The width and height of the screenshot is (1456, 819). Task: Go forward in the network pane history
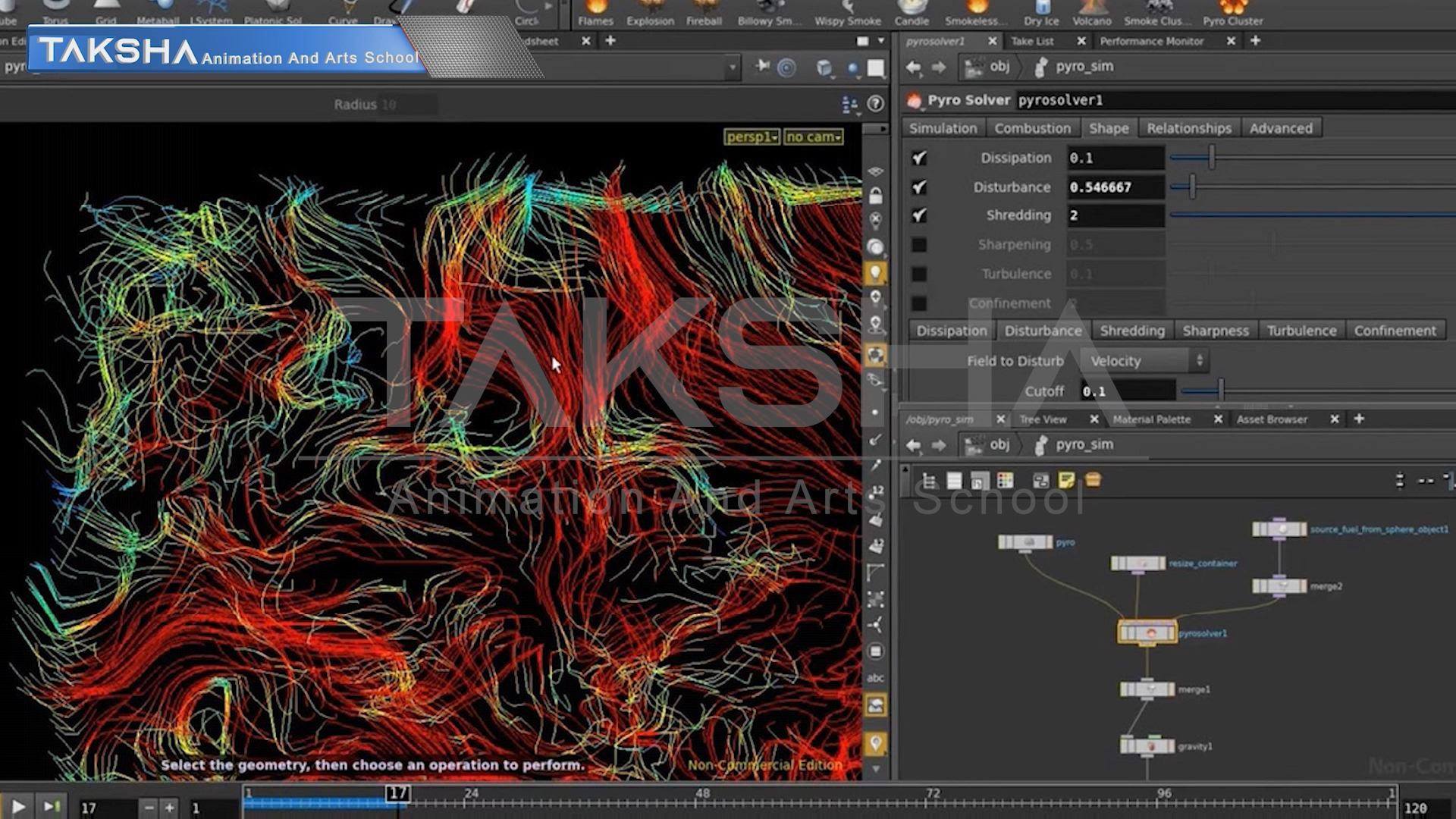[x=939, y=445]
